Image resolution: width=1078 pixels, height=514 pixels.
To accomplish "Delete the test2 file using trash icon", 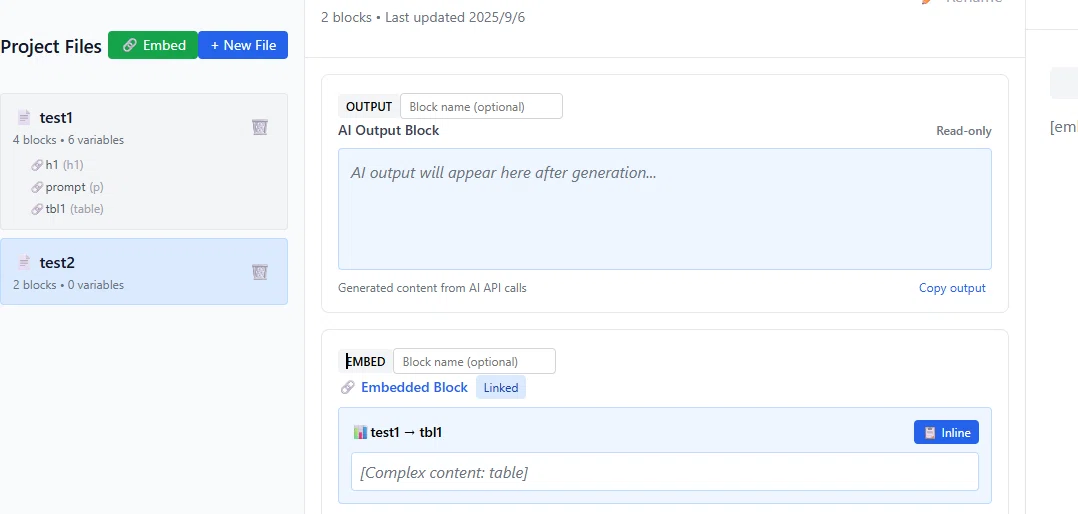I will 259,271.
